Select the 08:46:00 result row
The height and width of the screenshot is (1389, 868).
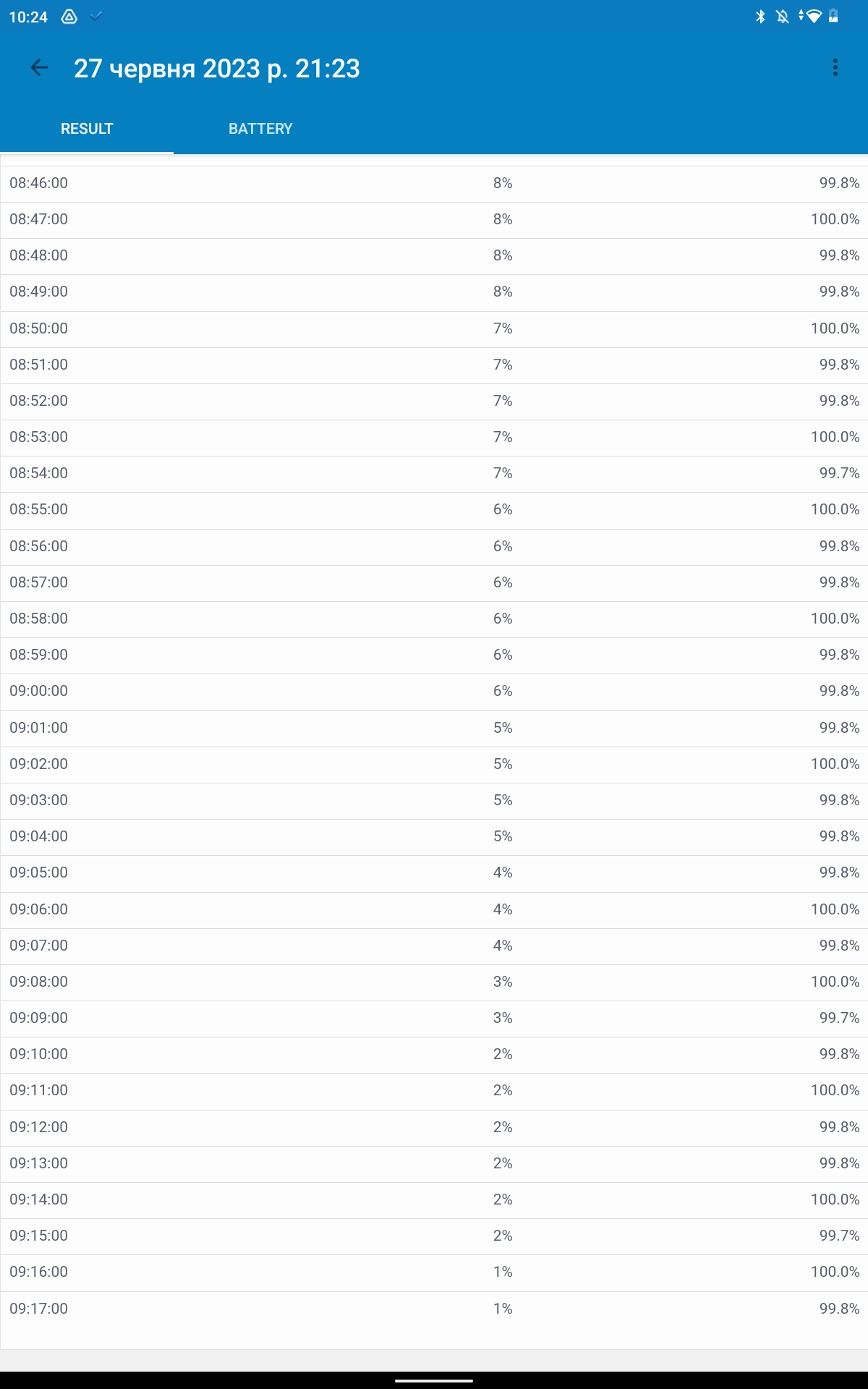[x=434, y=183]
